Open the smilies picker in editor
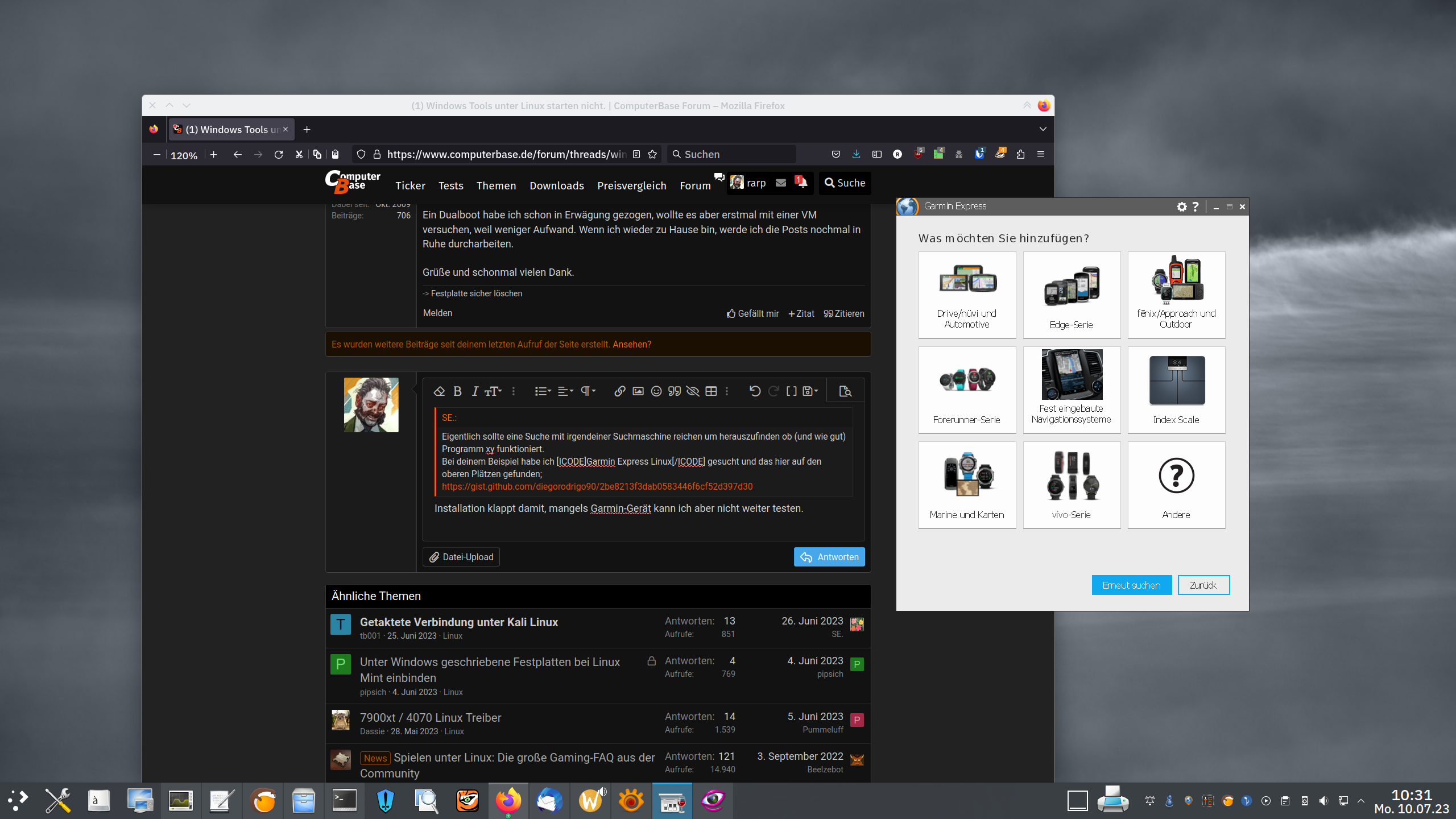1456x819 pixels. click(x=656, y=391)
